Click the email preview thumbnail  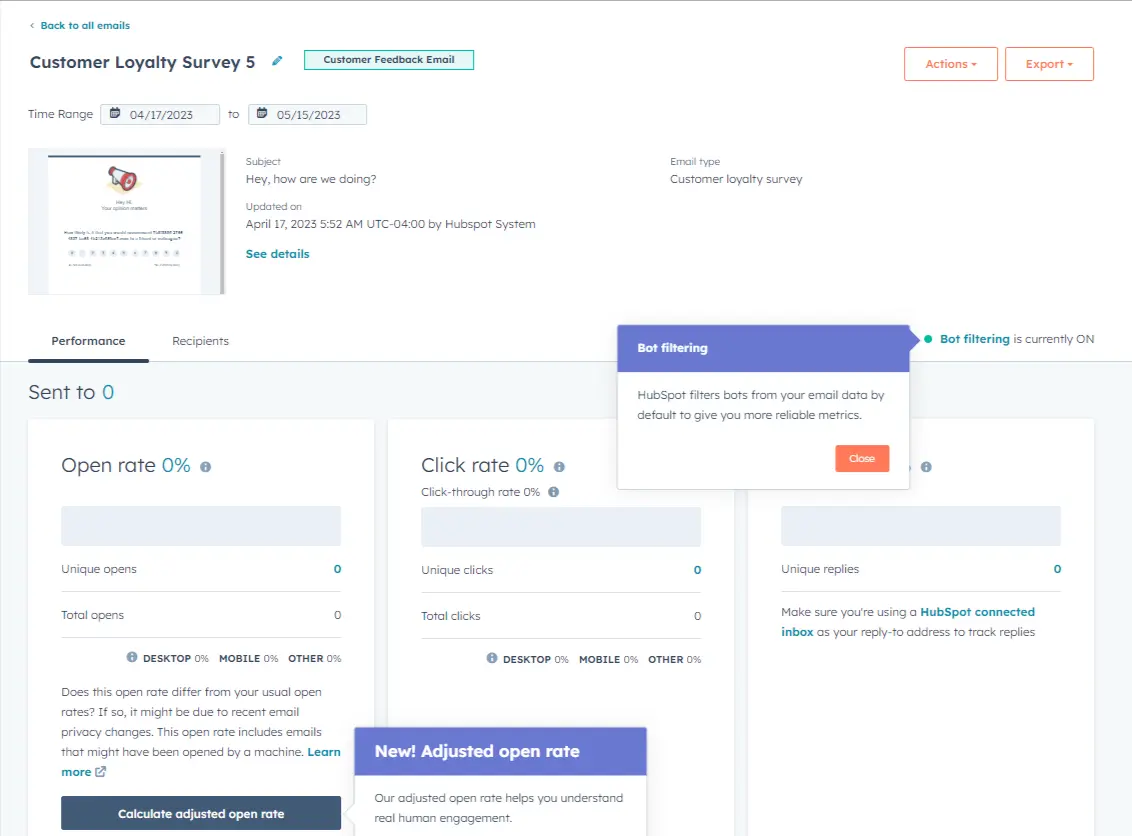tap(126, 222)
